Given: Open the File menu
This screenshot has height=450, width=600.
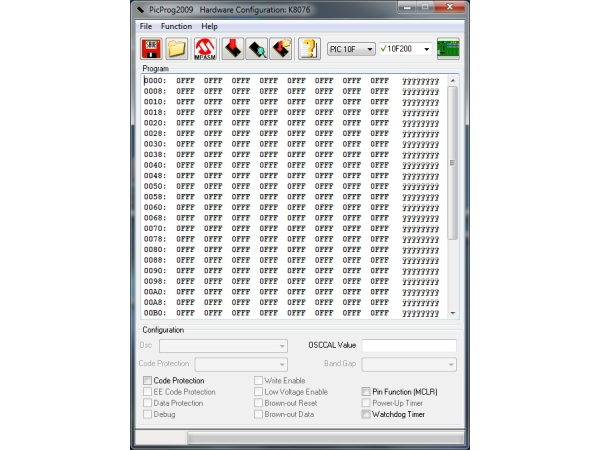Looking at the screenshot, I should (146, 25).
